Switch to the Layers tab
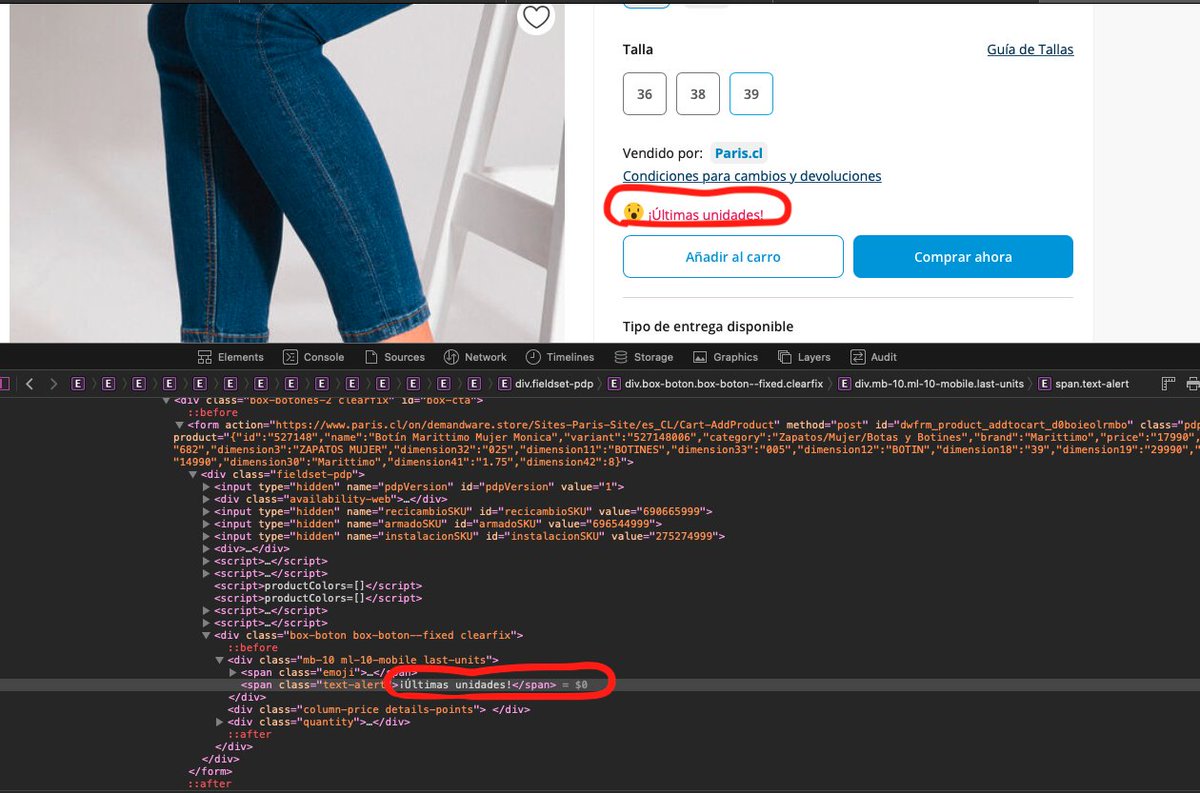Image resolution: width=1200 pixels, height=793 pixels. click(x=804, y=357)
